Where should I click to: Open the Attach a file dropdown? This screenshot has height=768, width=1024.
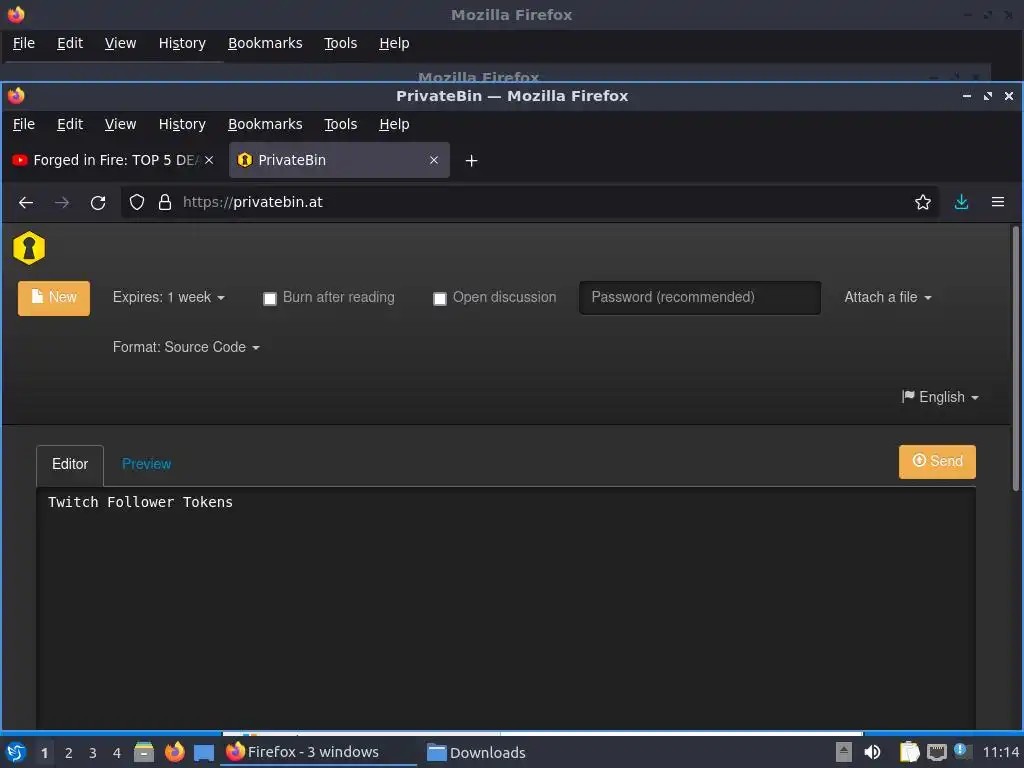coord(888,297)
